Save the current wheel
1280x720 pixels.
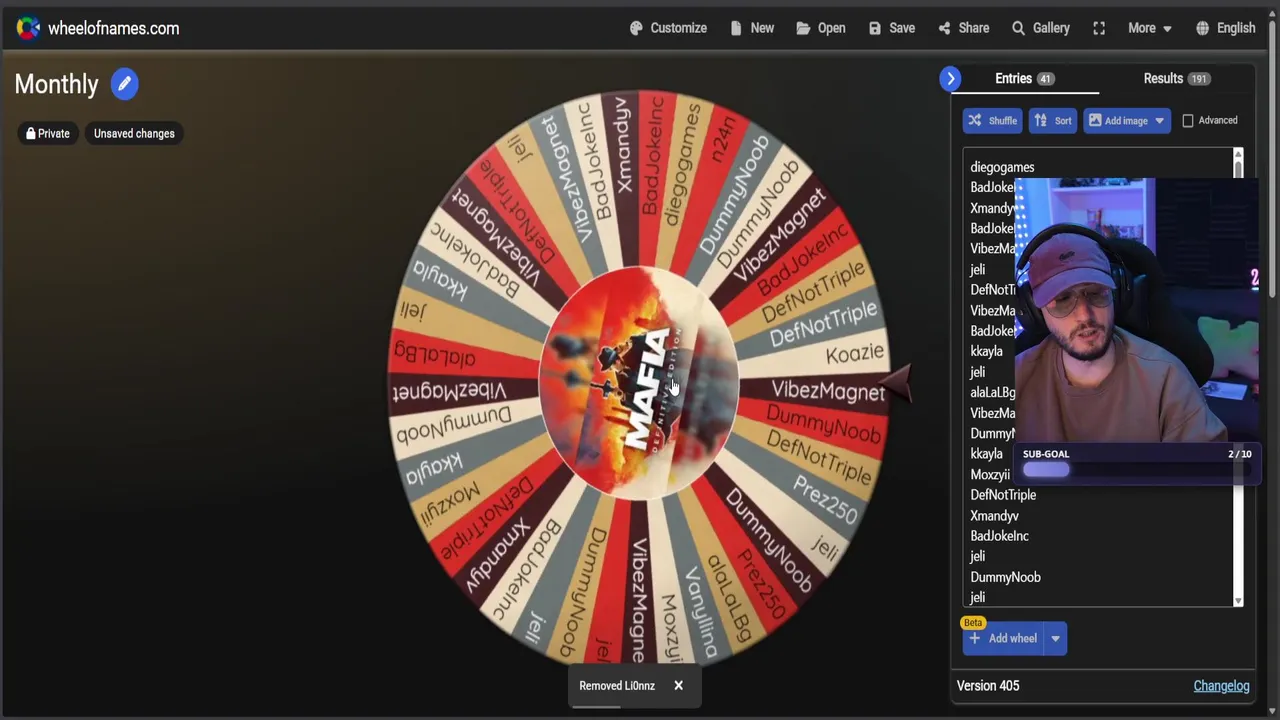coord(892,28)
